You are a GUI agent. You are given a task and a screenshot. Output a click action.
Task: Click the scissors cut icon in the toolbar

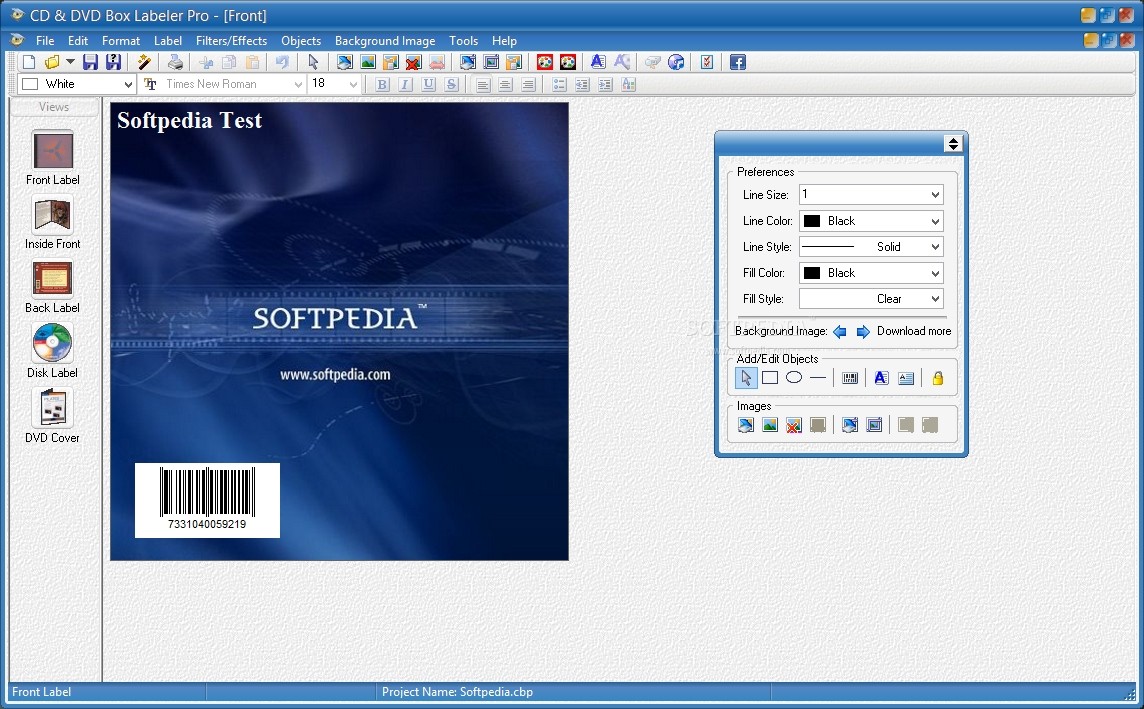(206, 62)
